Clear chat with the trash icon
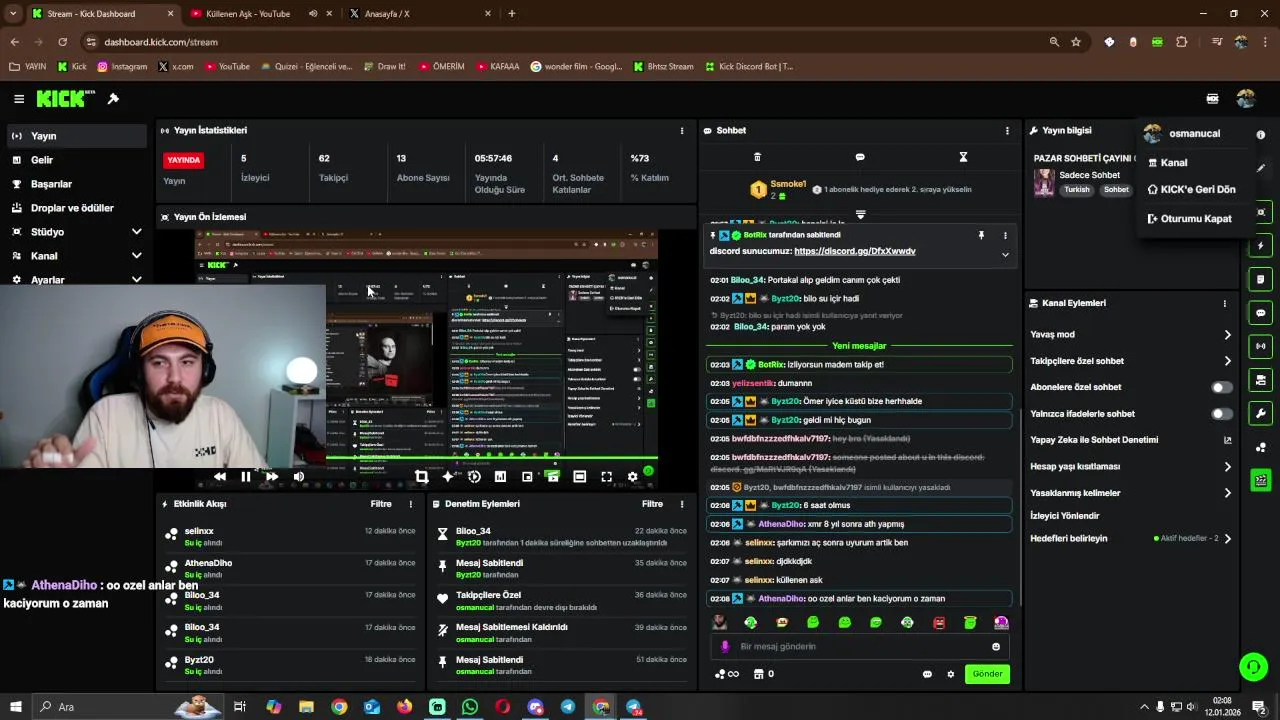 (x=757, y=157)
